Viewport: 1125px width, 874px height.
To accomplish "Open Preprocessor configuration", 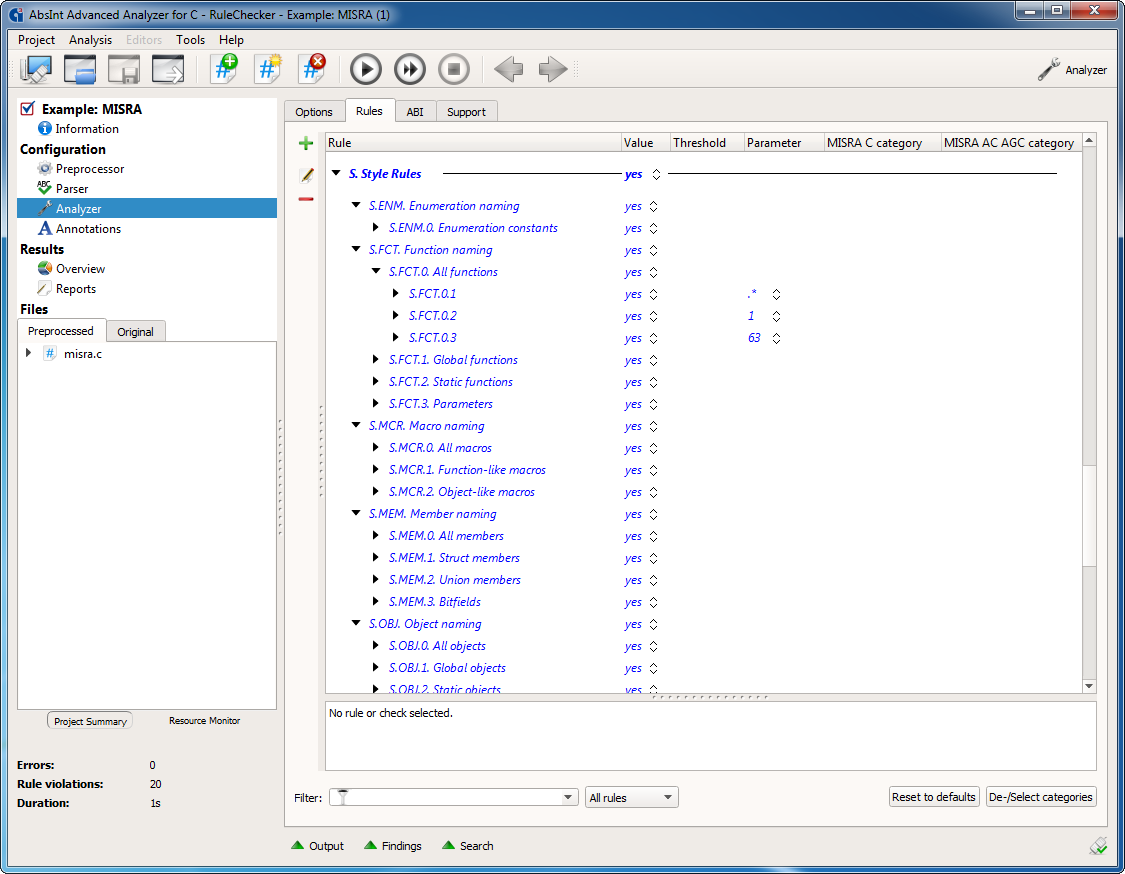I will (x=90, y=169).
